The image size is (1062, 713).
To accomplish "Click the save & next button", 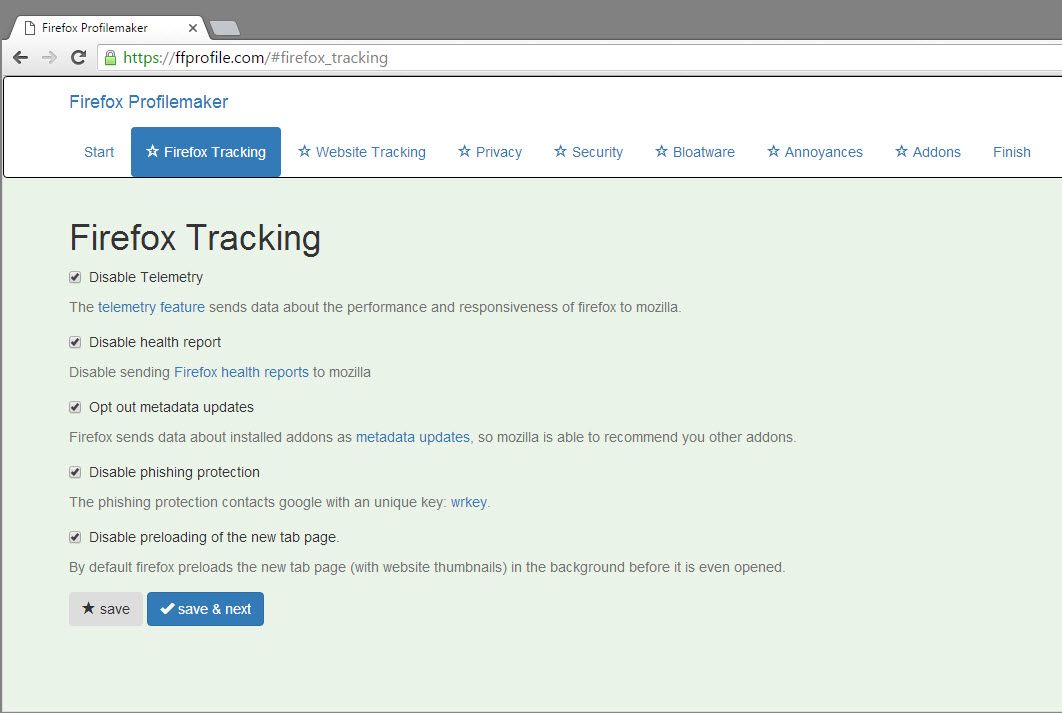I will [205, 609].
